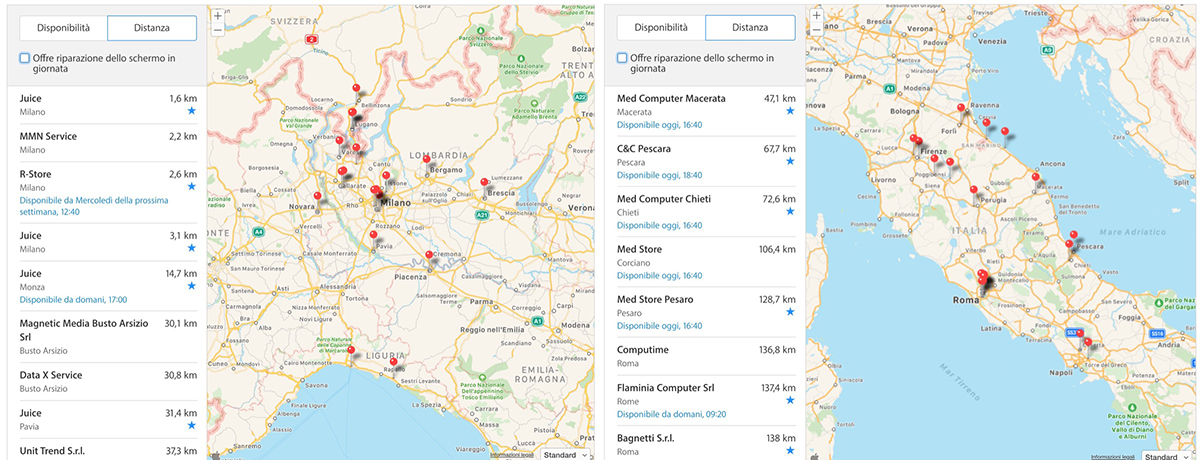The image size is (1200, 460).
Task: Open 'Informazioni legali' on the Roma map
Action: click(x=1112, y=456)
